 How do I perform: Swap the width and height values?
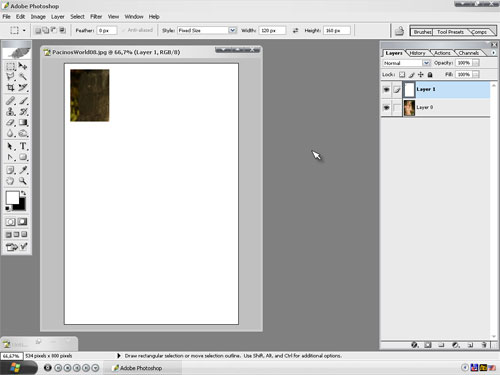click(x=295, y=31)
